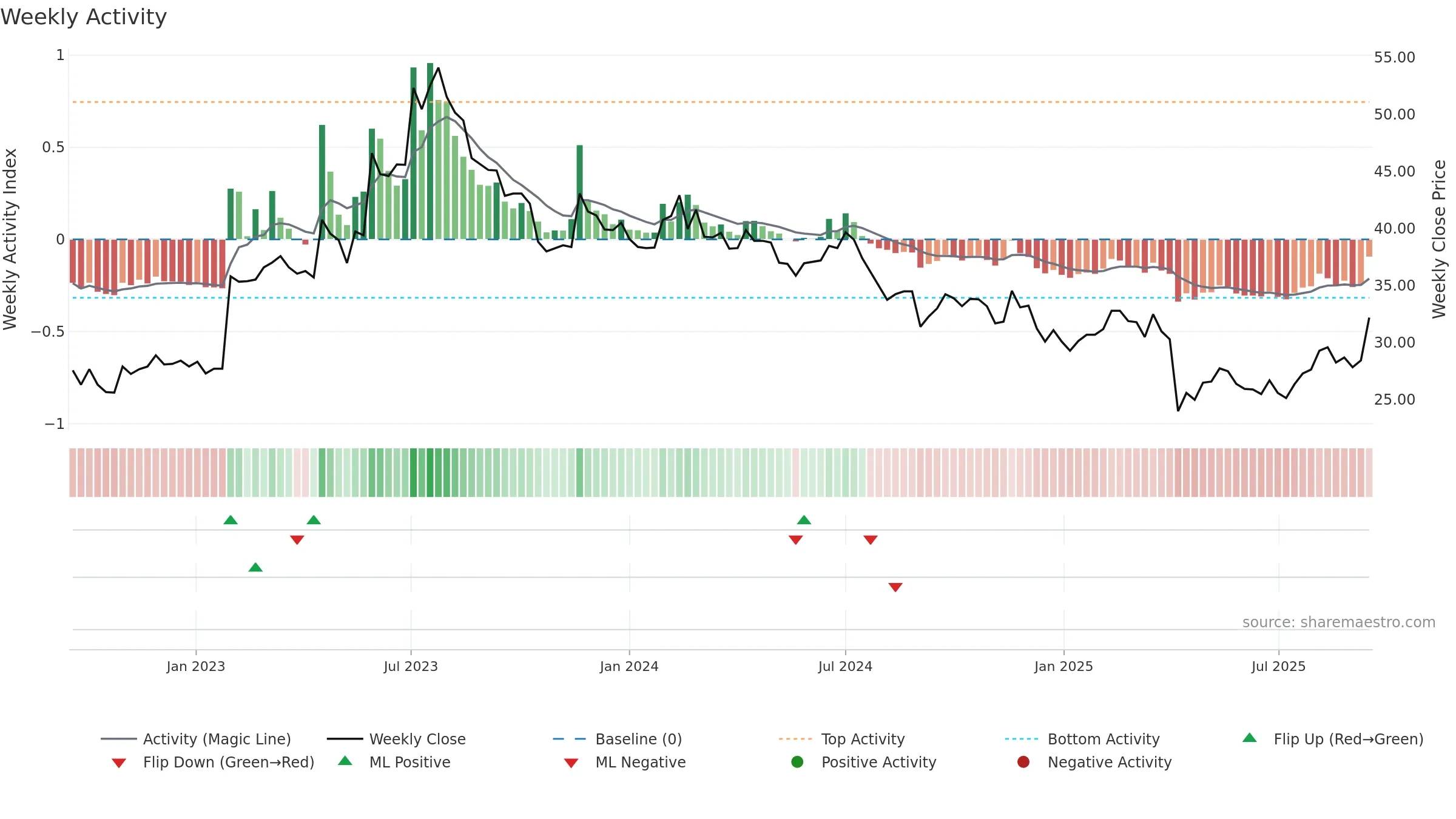Click the Jul 2024 x-axis label
1456x819 pixels.
point(845,667)
